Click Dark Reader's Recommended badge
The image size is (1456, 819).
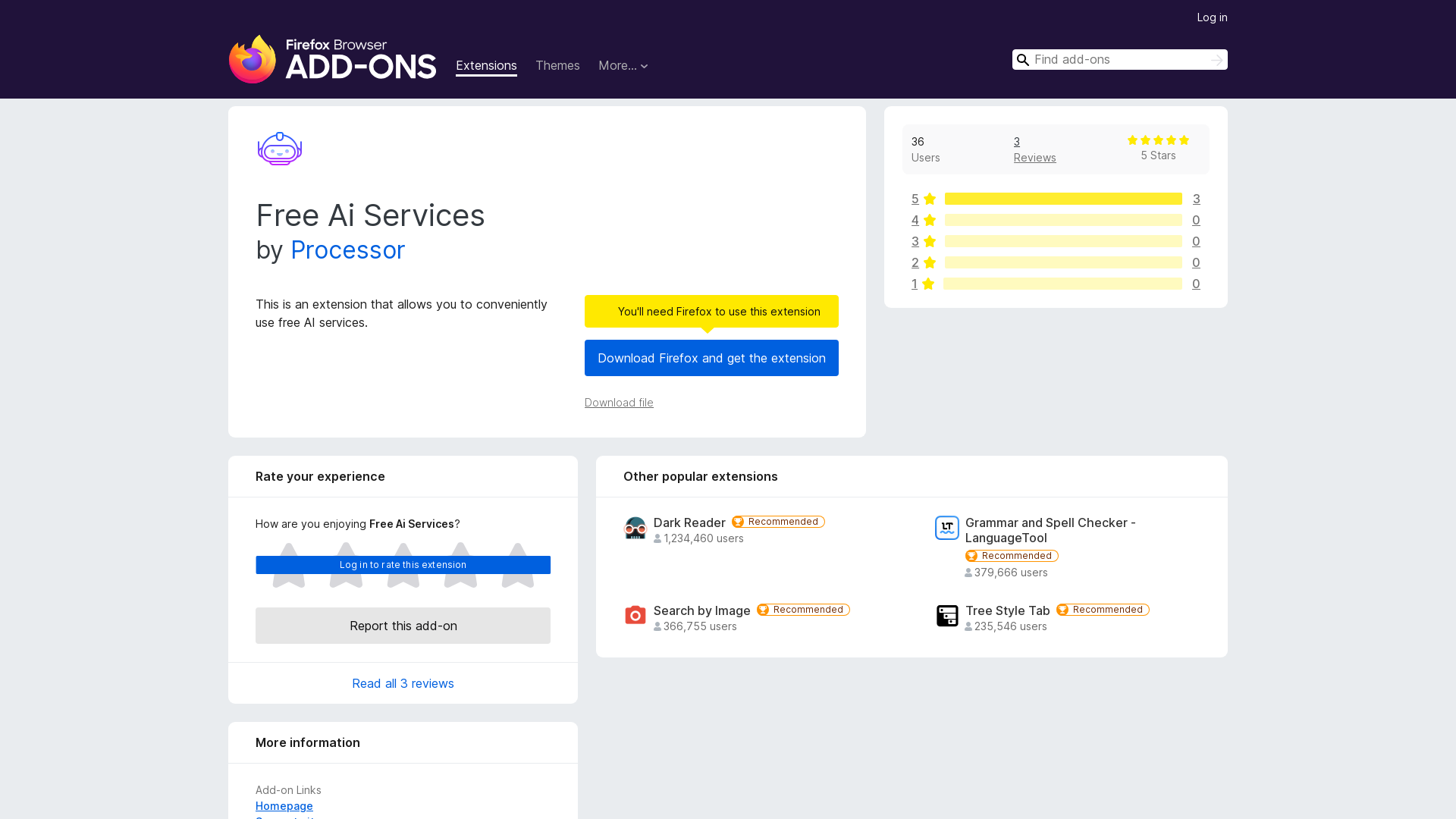pyautogui.click(x=778, y=522)
